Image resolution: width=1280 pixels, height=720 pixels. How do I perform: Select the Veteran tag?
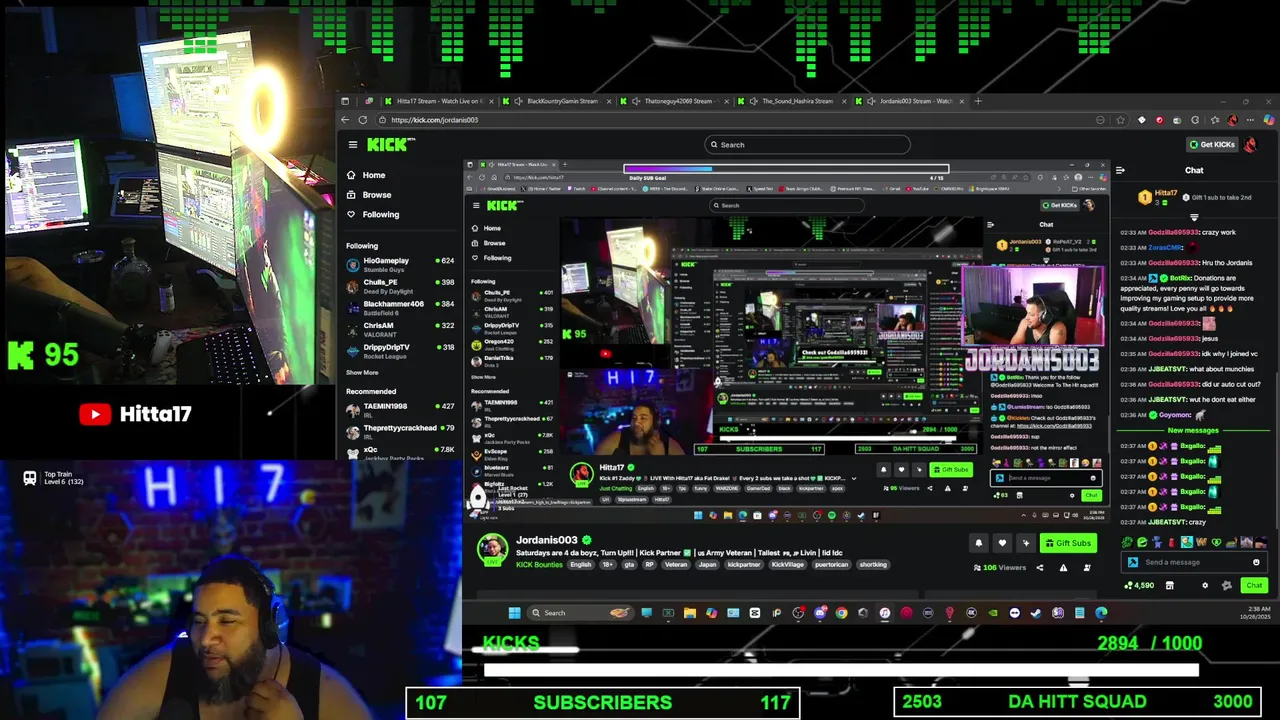[x=676, y=565]
